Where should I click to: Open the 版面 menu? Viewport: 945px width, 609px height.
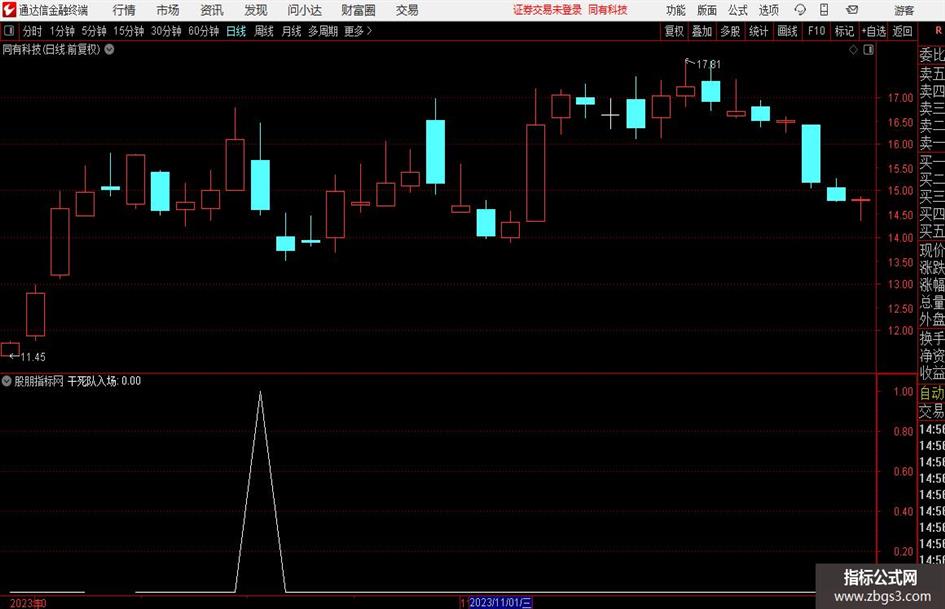pos(706,10)
